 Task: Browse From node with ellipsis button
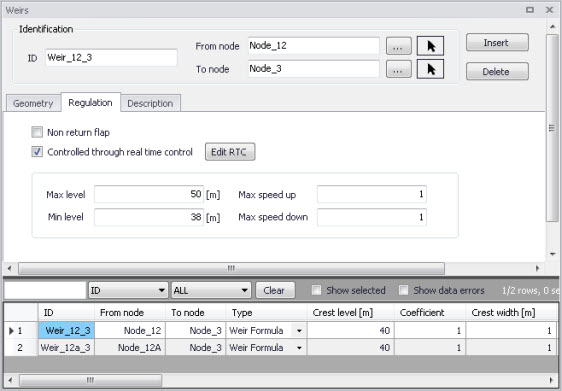(399, 47)
